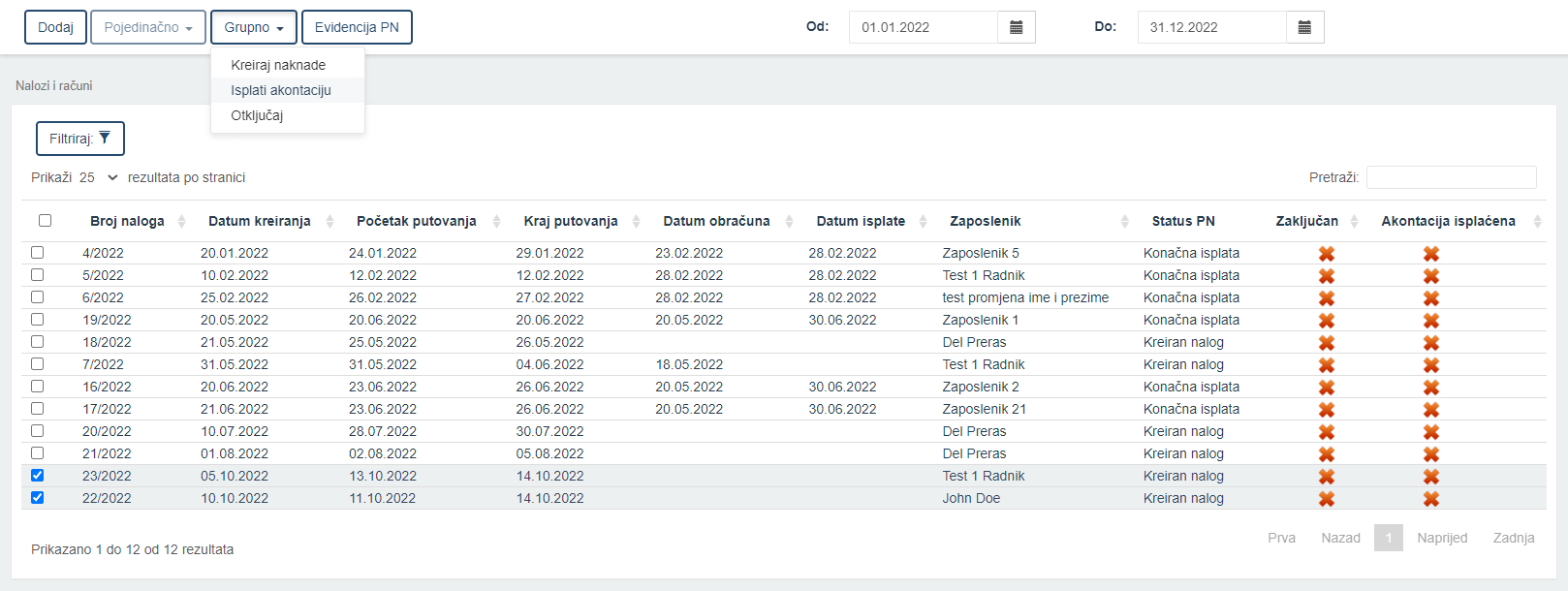
Task: Go to Zadnja pagination link
Action: pos(1514,538)
